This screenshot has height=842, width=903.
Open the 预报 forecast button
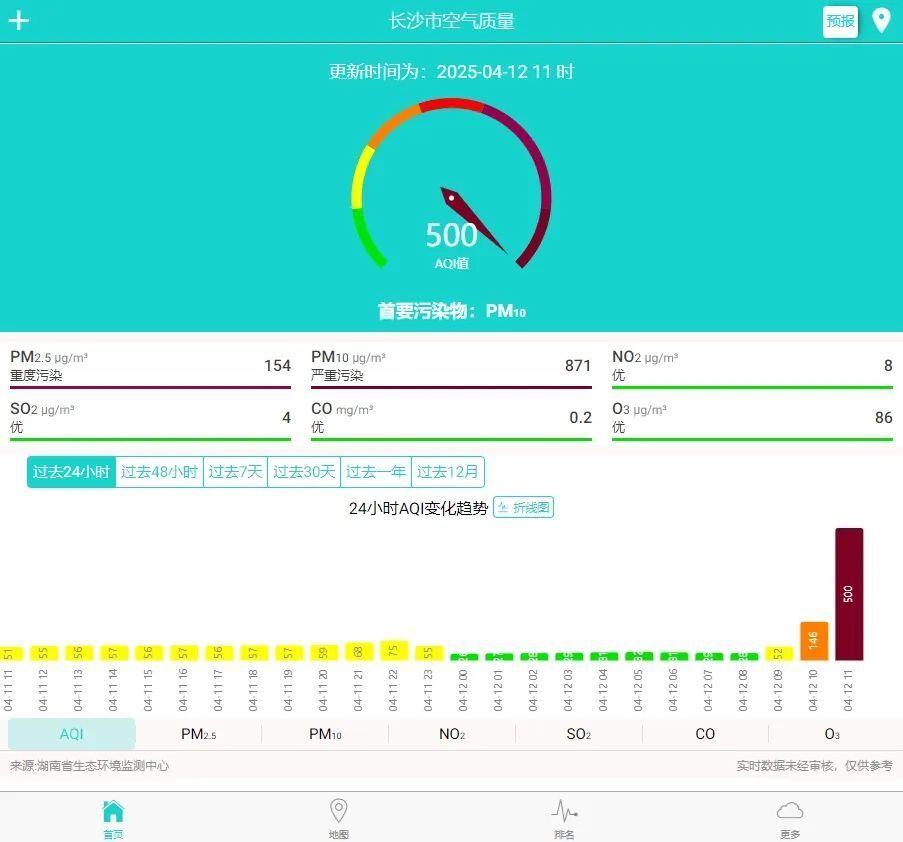(840, 20)
